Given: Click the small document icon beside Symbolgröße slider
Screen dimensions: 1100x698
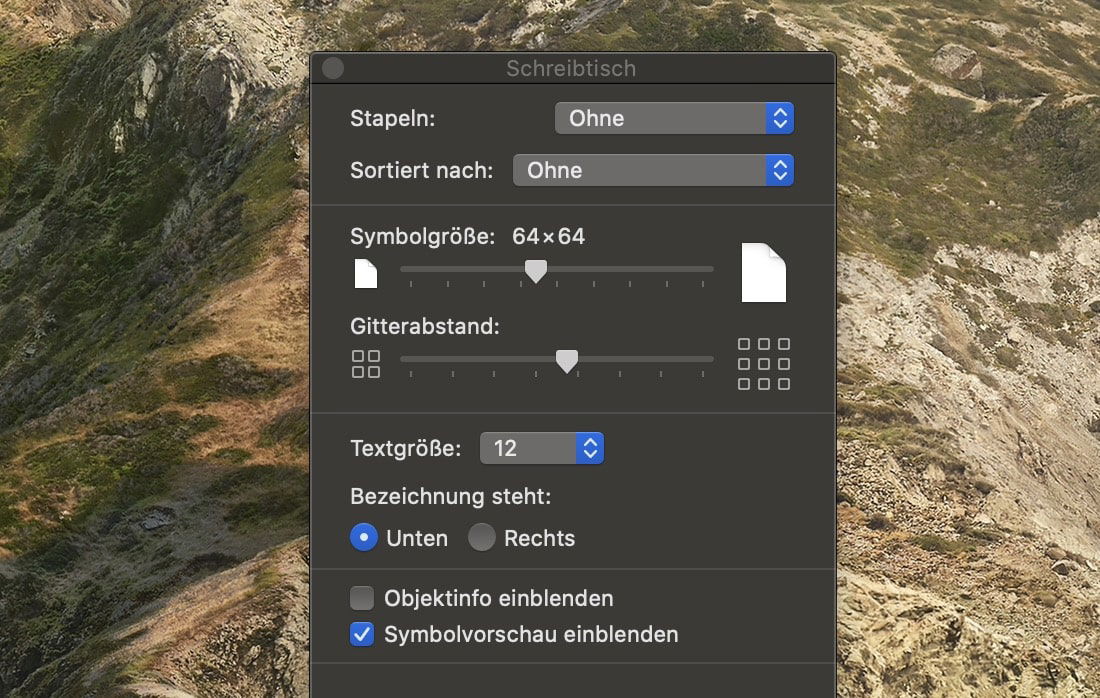Looking at the screenshot, I should pyautogui.click(x=366, y=273).
